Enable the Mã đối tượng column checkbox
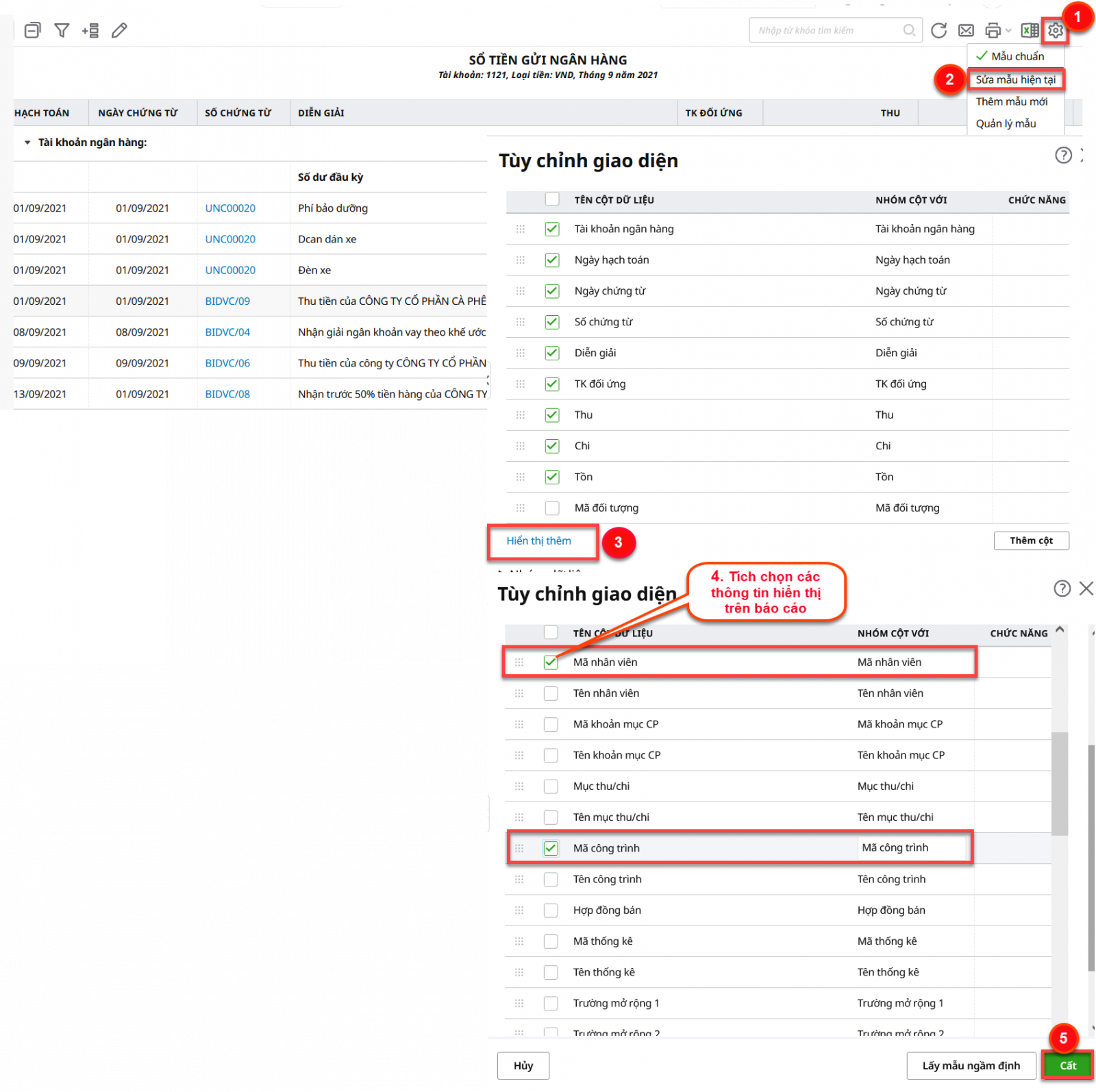Screen dimensions: 1096x1092 [x=552, y=508]
